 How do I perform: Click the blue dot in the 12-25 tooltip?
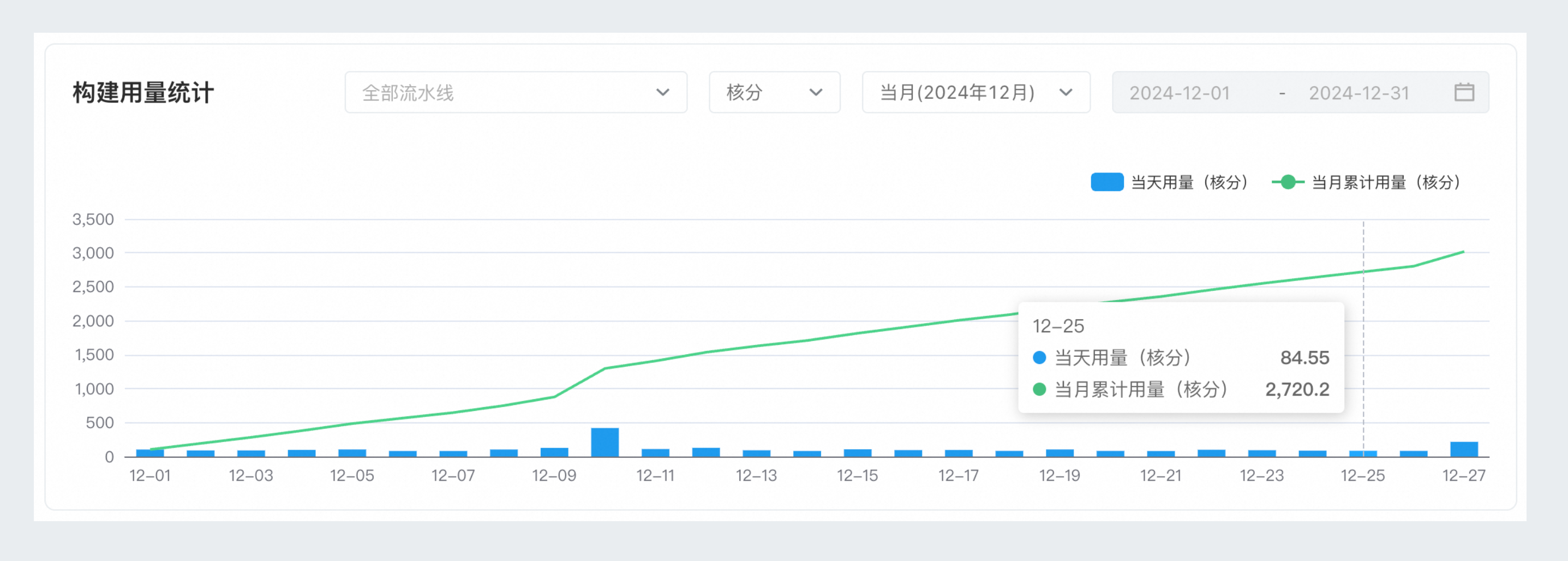[x=1040, y=358]
